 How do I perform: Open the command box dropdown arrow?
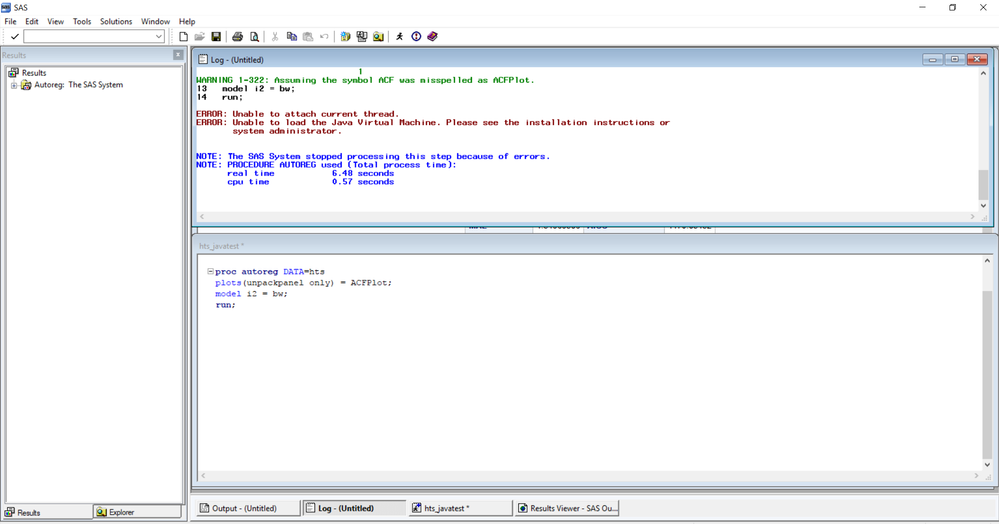(159, 37)
